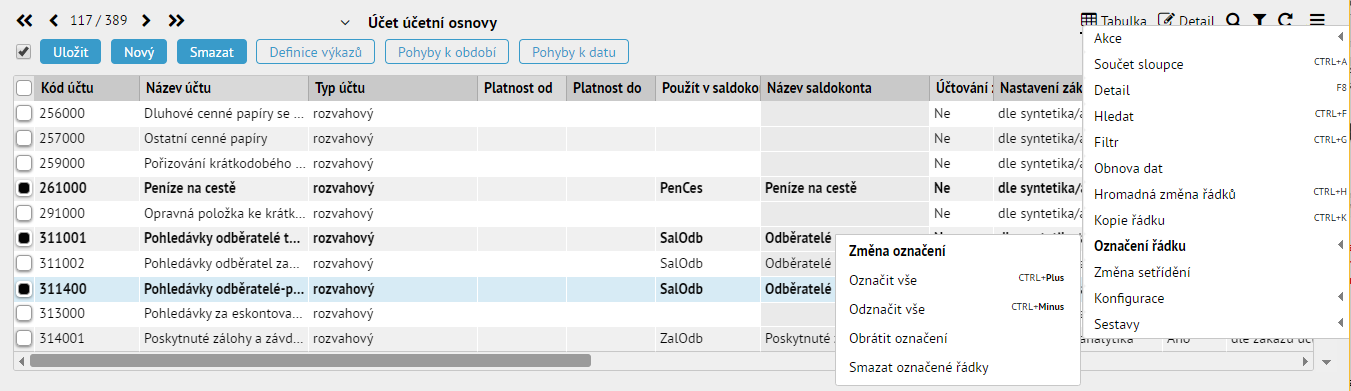Screen dimensions: 1351x391
Task: Select the ZalOdb cell in row 314001
Action: [708, 338]
